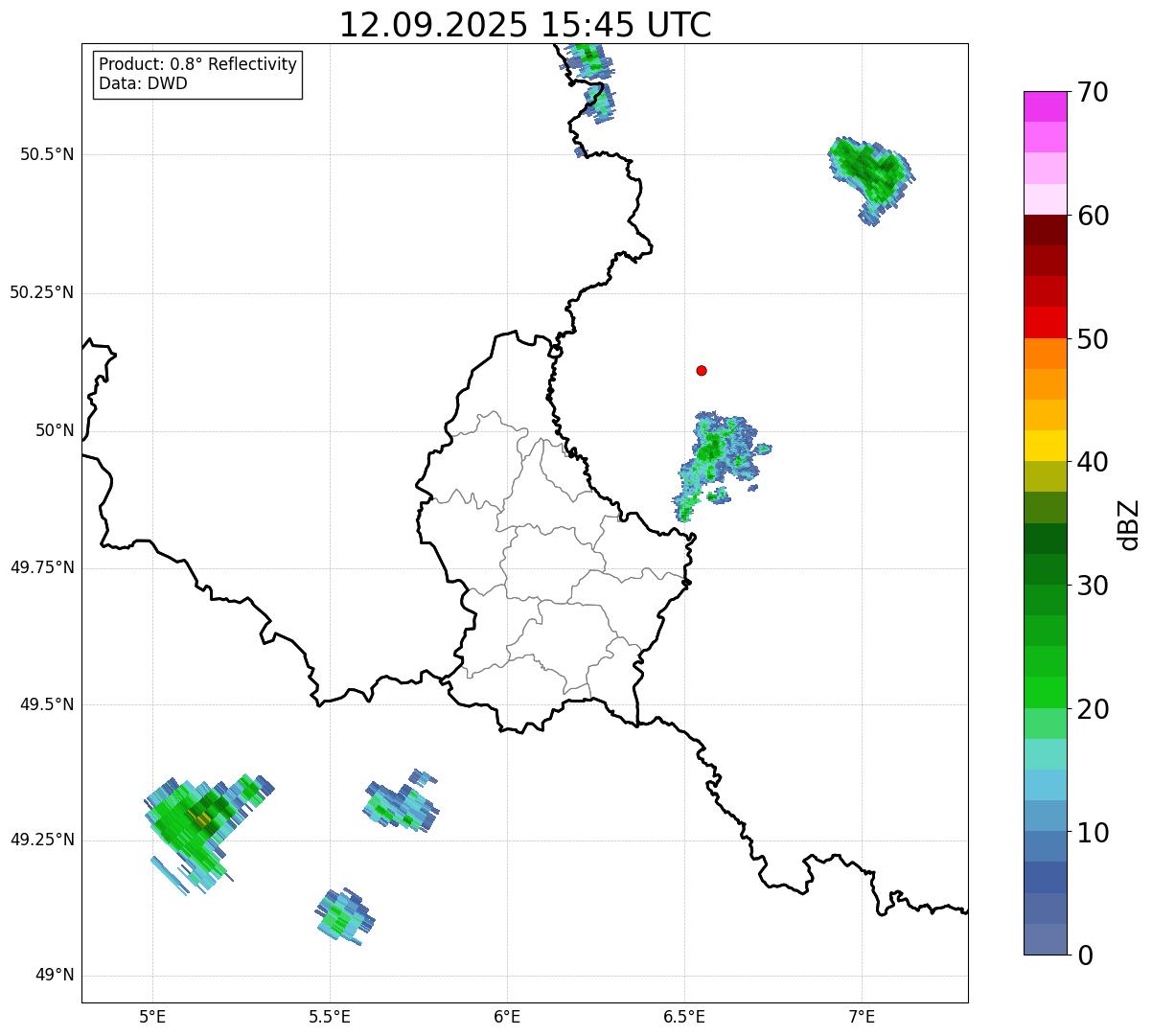Click the bright red colorbar segment above 50

click(x=1046, y=322)
